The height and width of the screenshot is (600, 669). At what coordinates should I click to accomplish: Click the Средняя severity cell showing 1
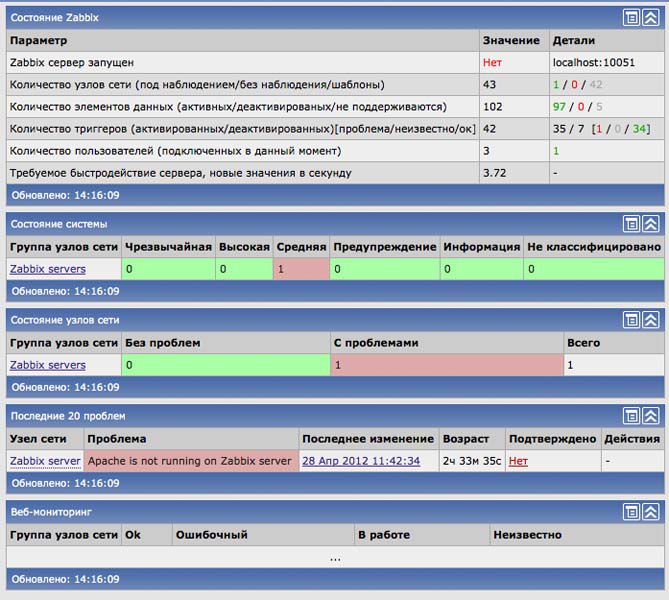(301, 269)
